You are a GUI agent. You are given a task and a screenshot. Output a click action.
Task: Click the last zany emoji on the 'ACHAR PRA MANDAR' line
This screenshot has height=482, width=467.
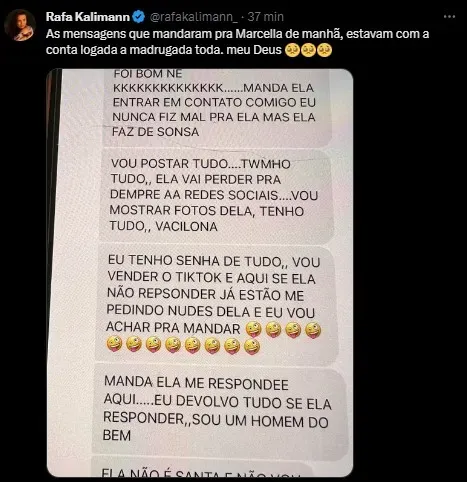pyautogui.click(x=313, y=330)
